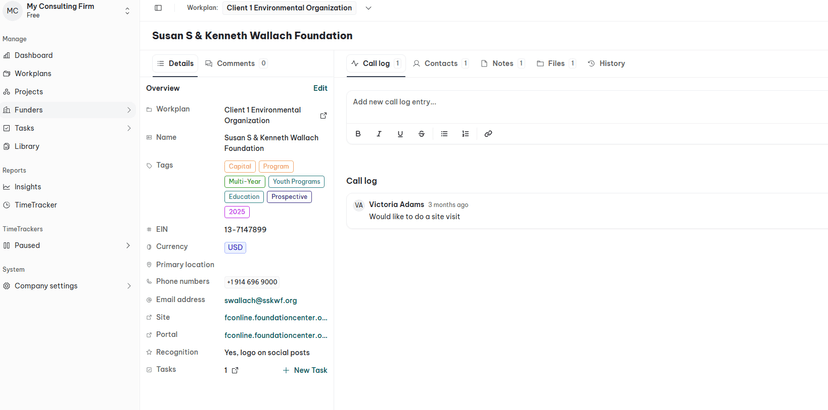Open the workplan selector dropdown
This screenshot has width=828, height=410.
(368, 8)
